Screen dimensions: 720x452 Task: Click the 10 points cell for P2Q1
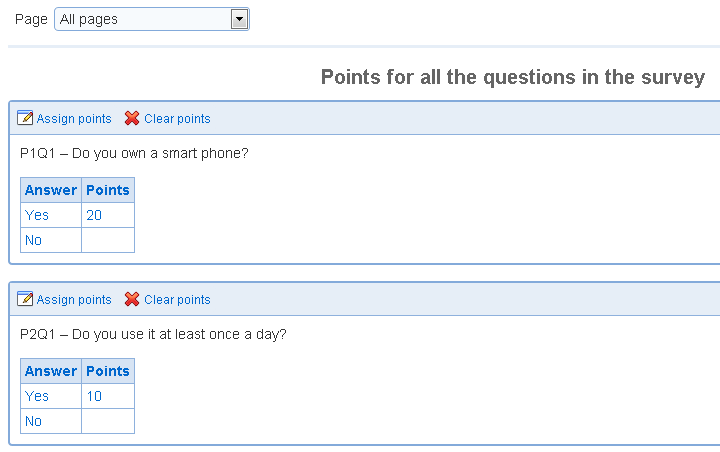pyautogui.click(x=108, y=396)
